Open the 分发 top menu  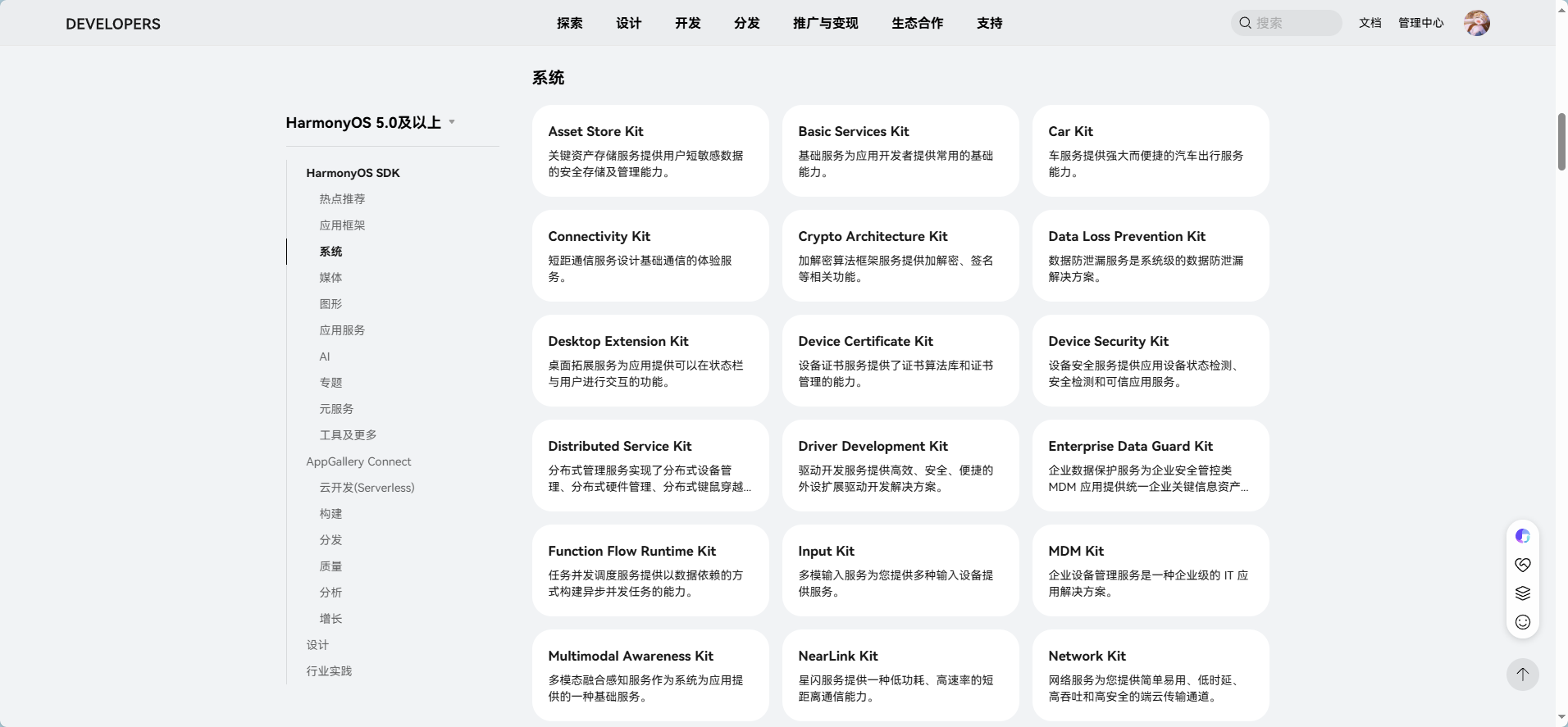pos(747,23)
